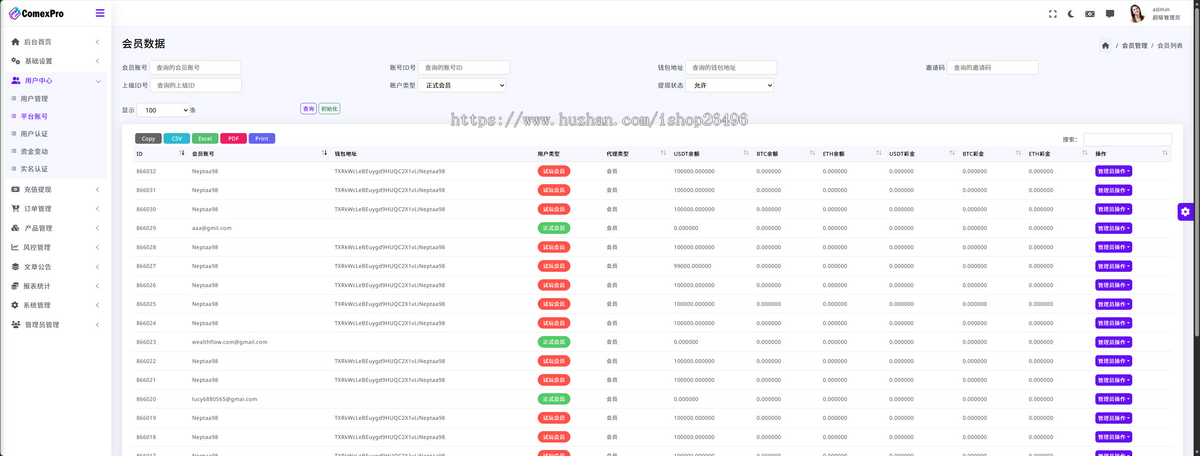Click the 查询 search button

[x=308, y=108]
